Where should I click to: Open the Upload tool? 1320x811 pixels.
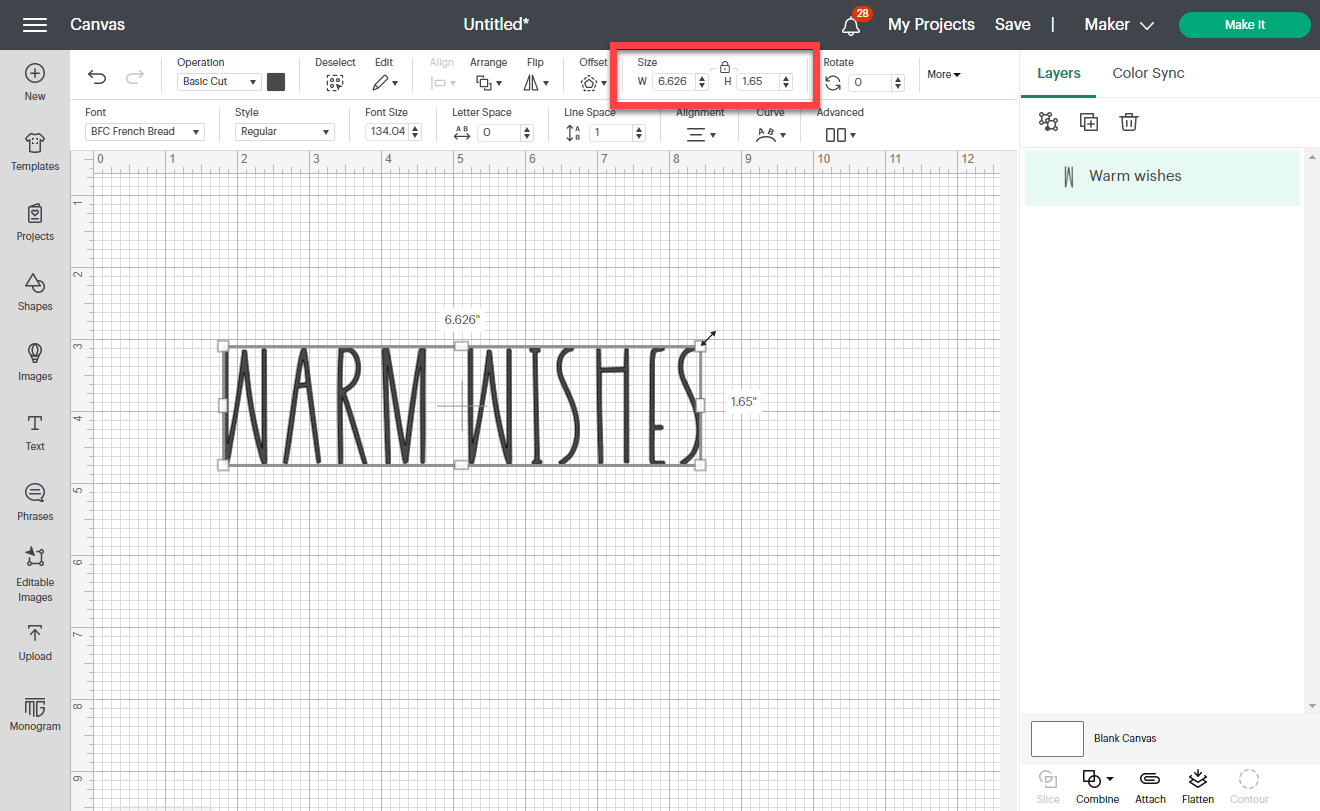pyautogui.click(x=34, y=644)
